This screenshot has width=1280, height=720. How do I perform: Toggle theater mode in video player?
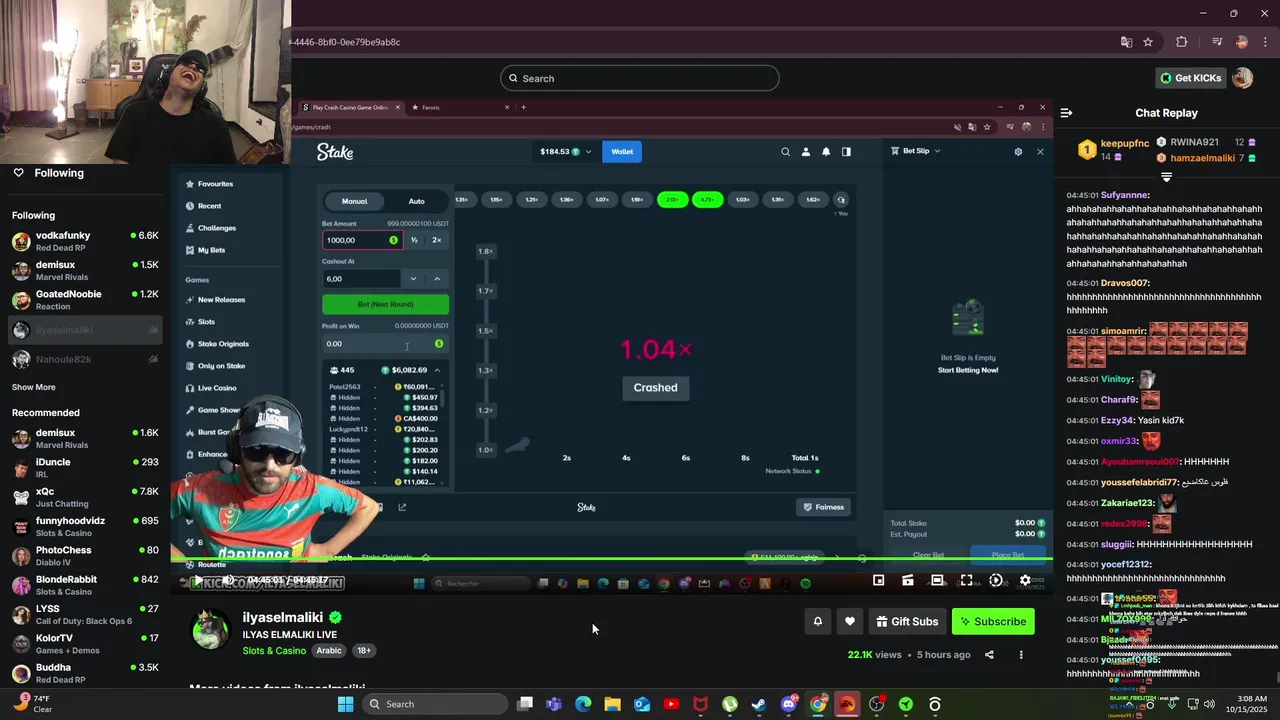pos(937,580)
